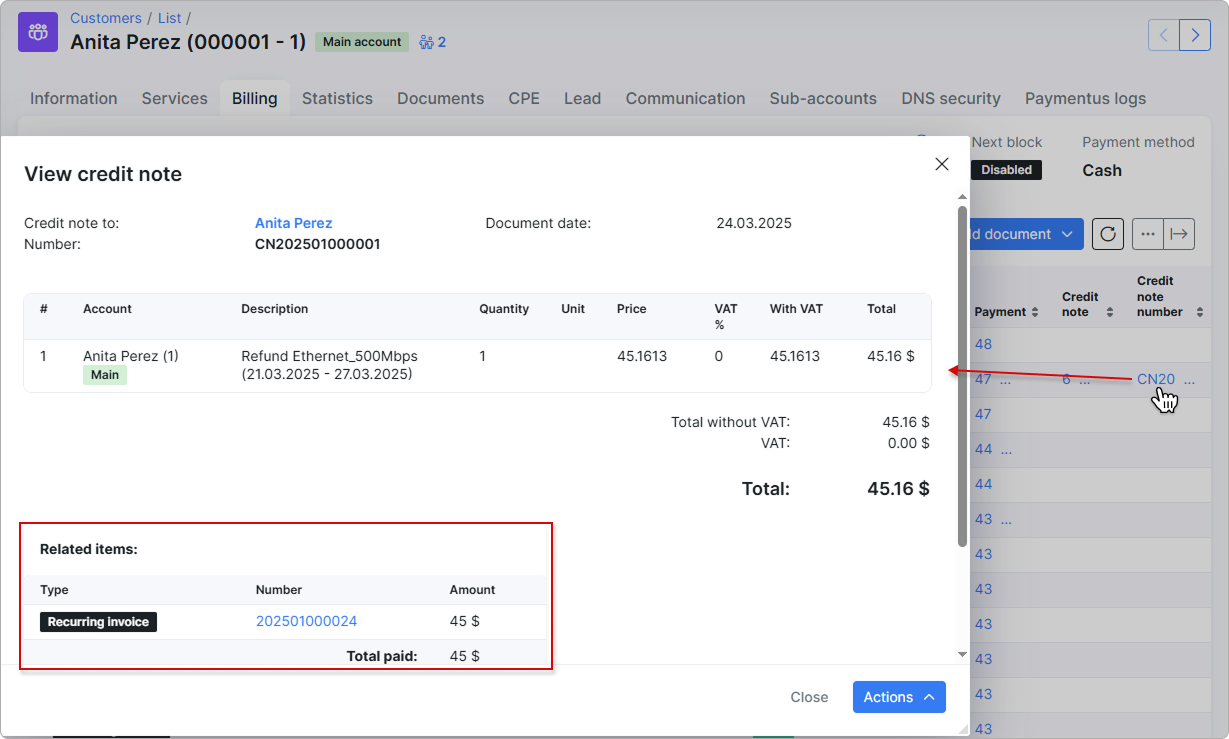Close the View credit note dialog
Screen dimensions: 1229x739
941,164
